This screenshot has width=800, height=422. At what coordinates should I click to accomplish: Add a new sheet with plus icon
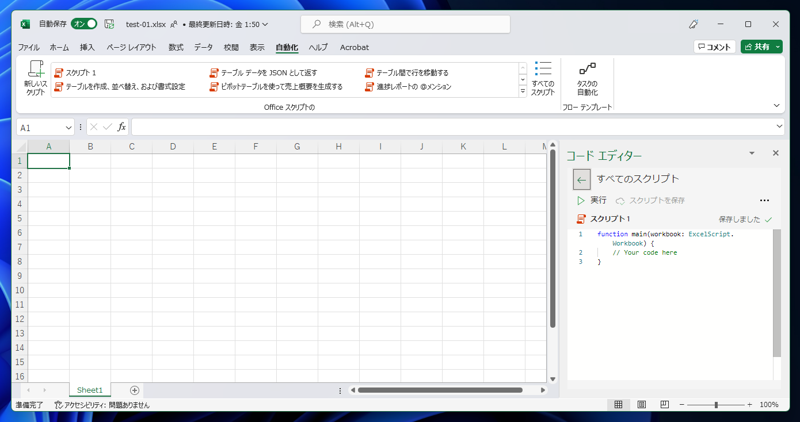[134, 390]
